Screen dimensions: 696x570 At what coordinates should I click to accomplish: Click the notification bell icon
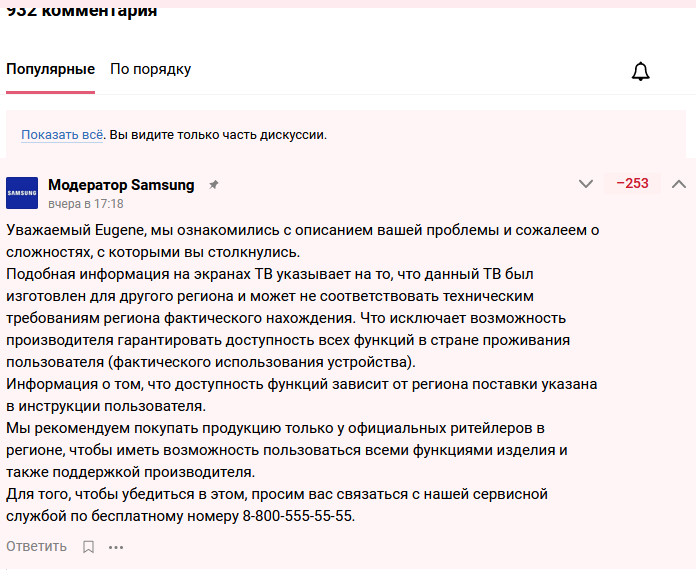click(x=641, y=71)
